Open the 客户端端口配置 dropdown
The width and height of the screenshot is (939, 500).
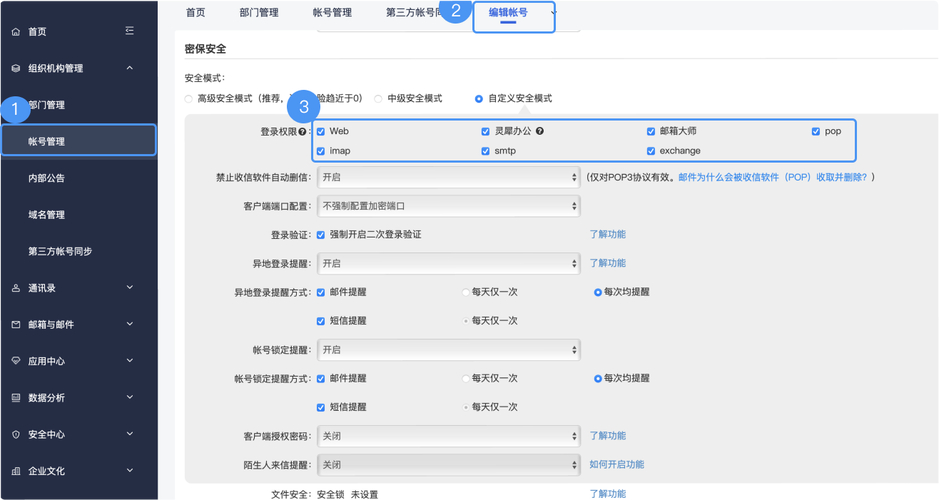pos(448,206)
